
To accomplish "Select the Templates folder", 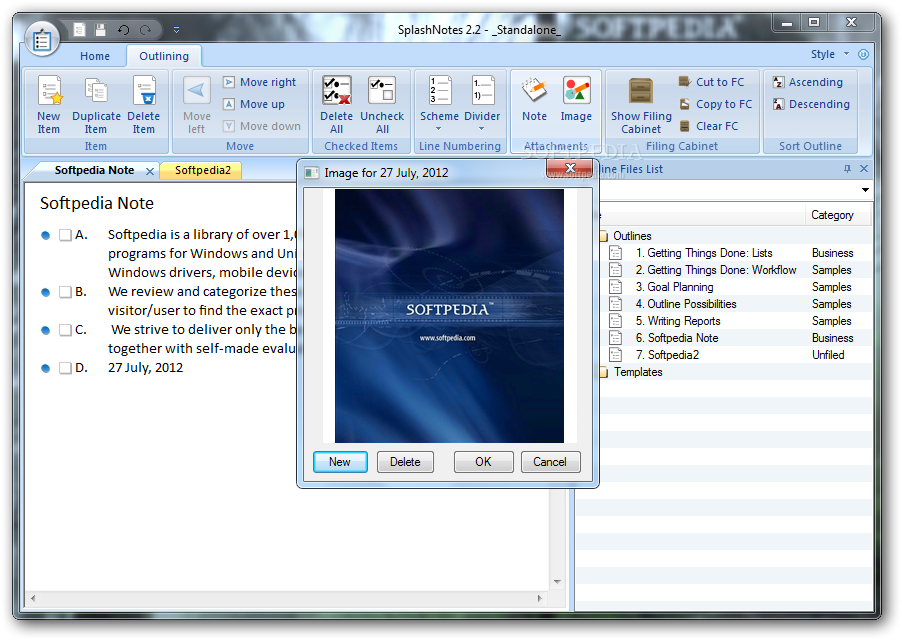I will pyautogui.click(x=638, y=372).
